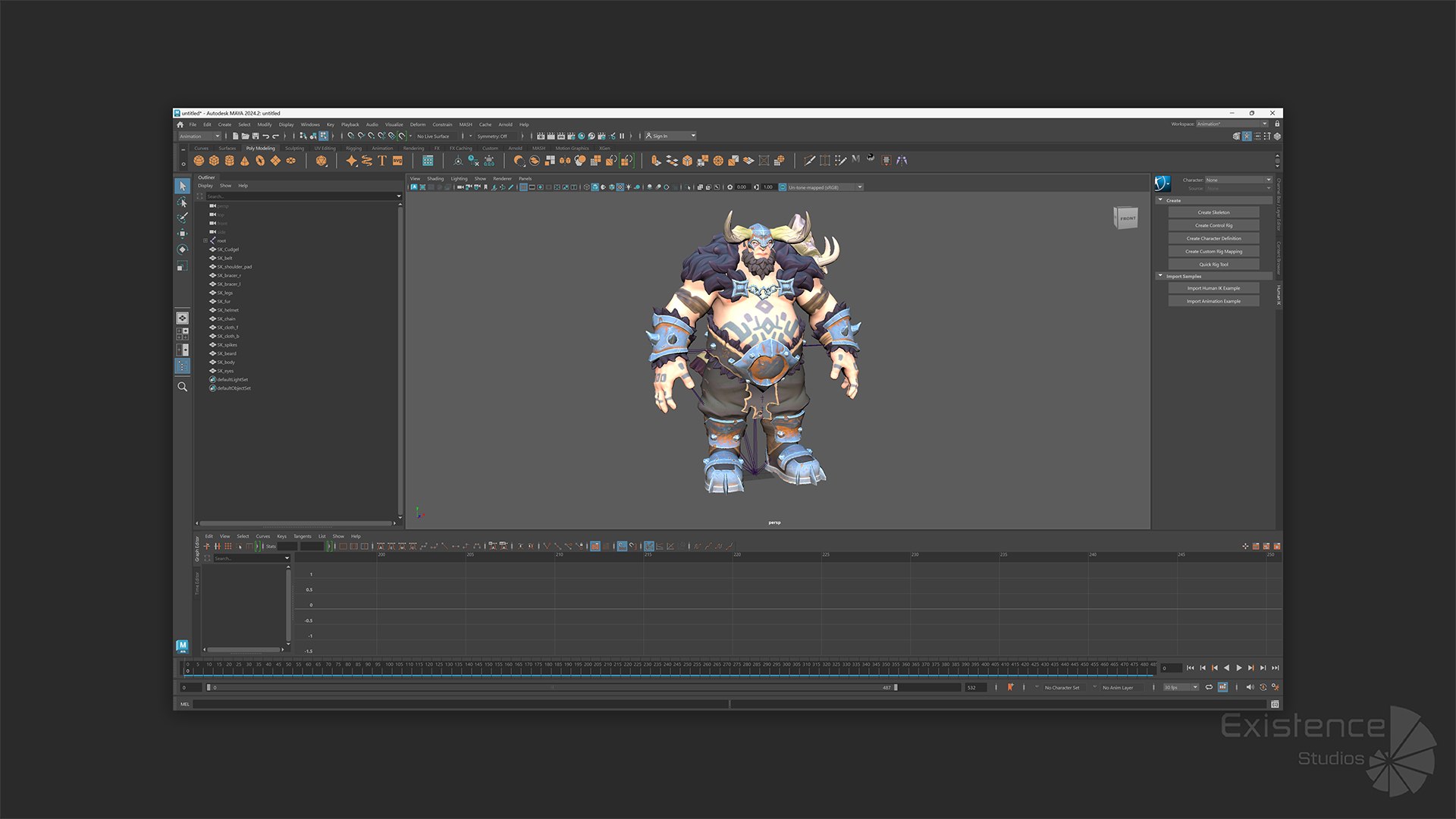
Task: Toggle playback looping in the range bar
Action: tap(1209, 688)
